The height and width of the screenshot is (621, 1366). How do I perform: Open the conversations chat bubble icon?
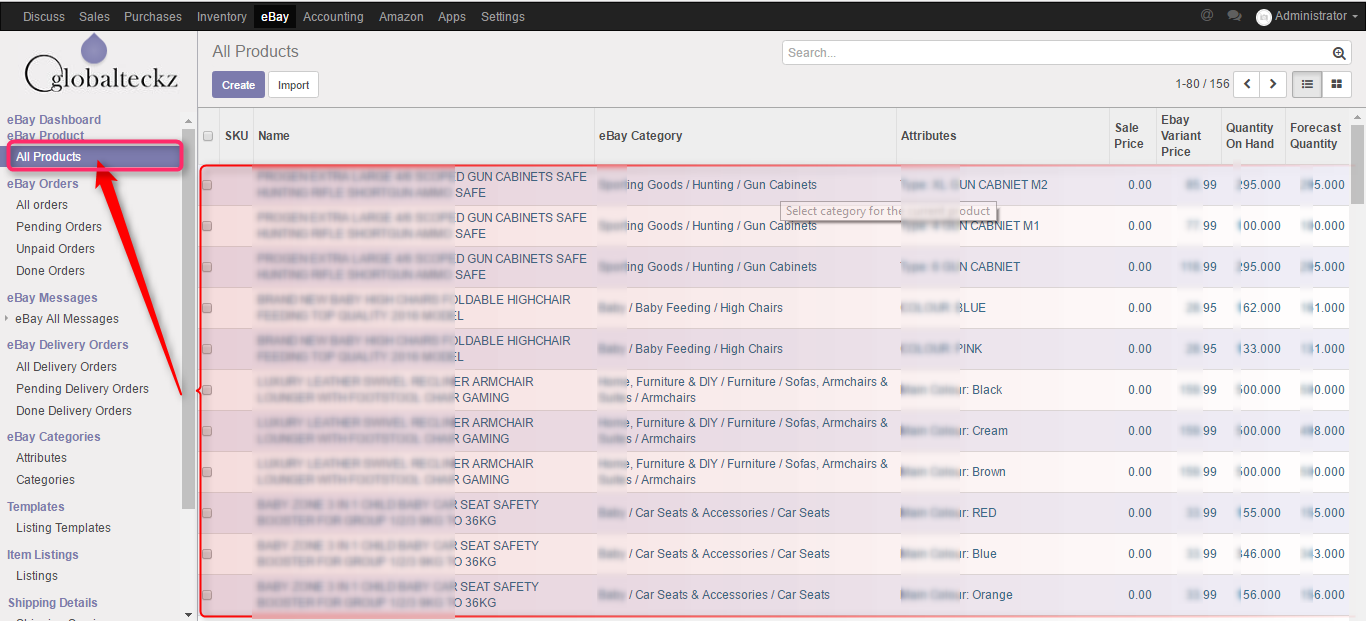point(1234,16)
